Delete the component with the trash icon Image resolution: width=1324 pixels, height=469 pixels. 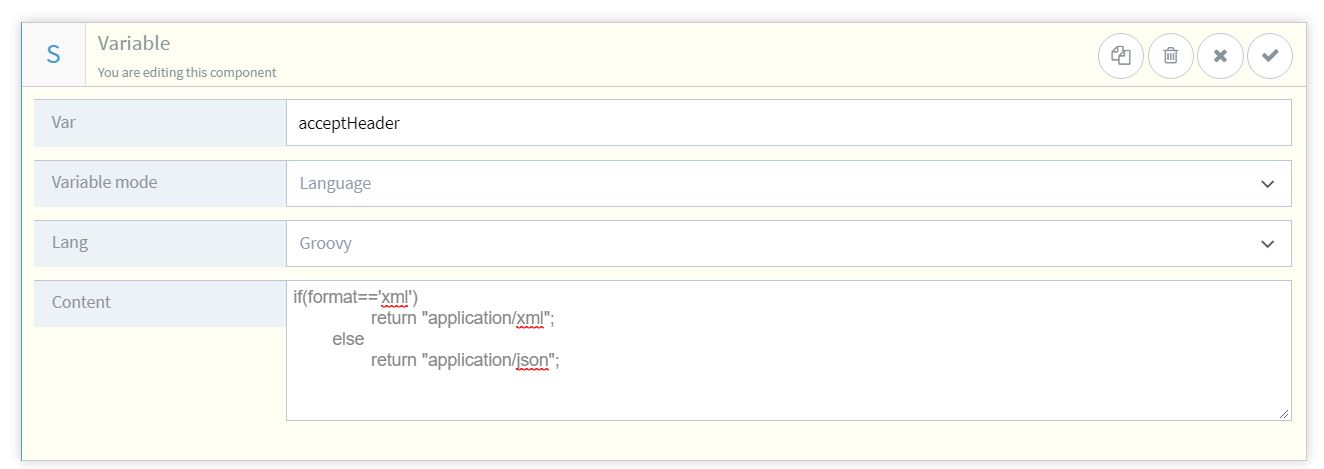(x=1171, y=56)
